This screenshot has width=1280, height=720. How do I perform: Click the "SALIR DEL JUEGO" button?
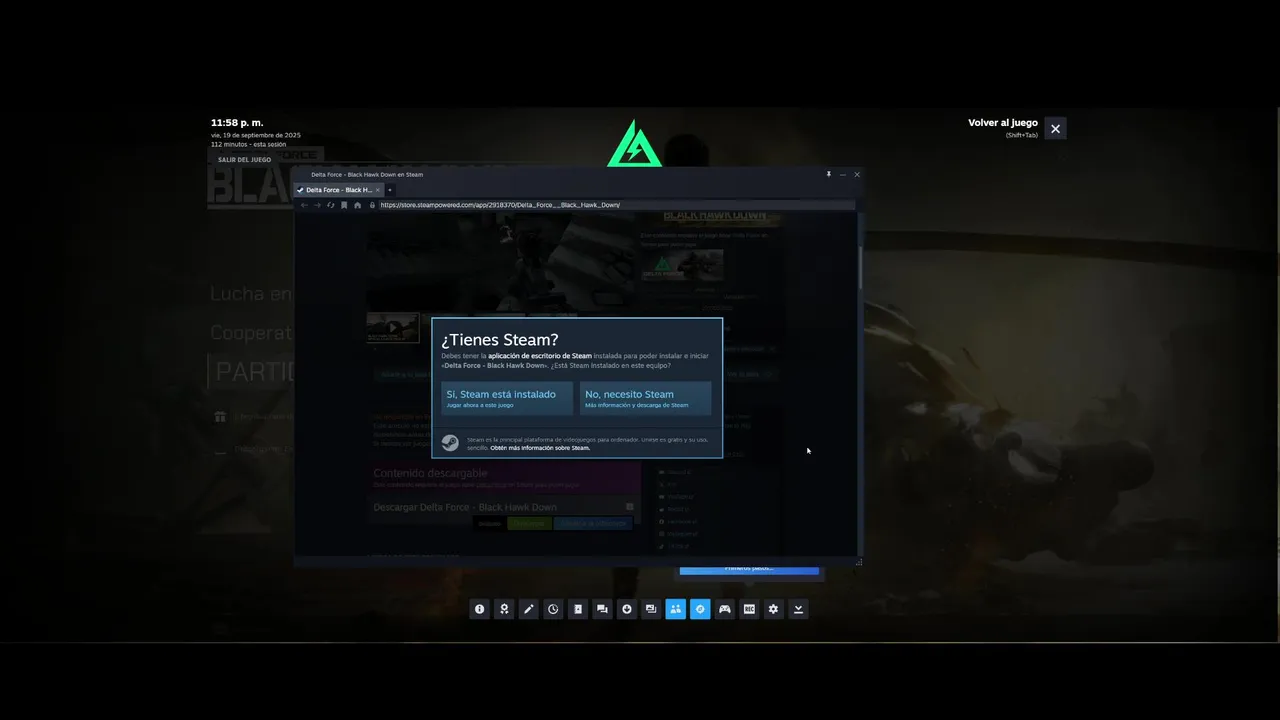[x=245, y=160]
